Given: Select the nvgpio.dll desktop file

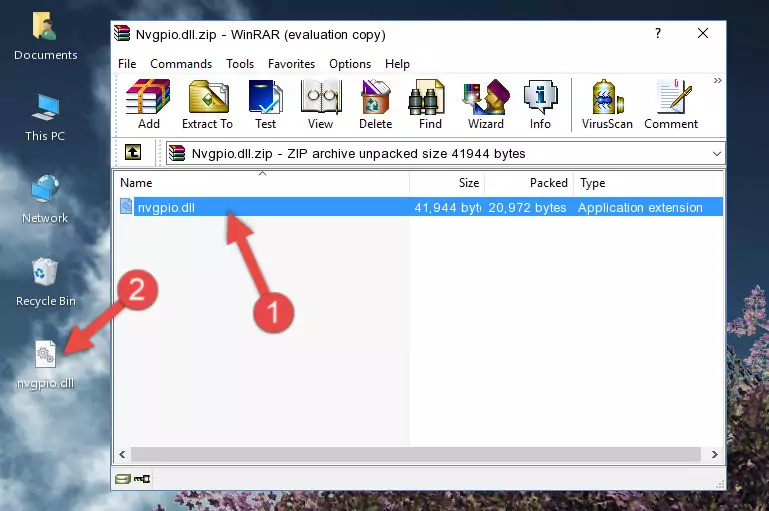Looking at the screenshot, I should (45, 365).
